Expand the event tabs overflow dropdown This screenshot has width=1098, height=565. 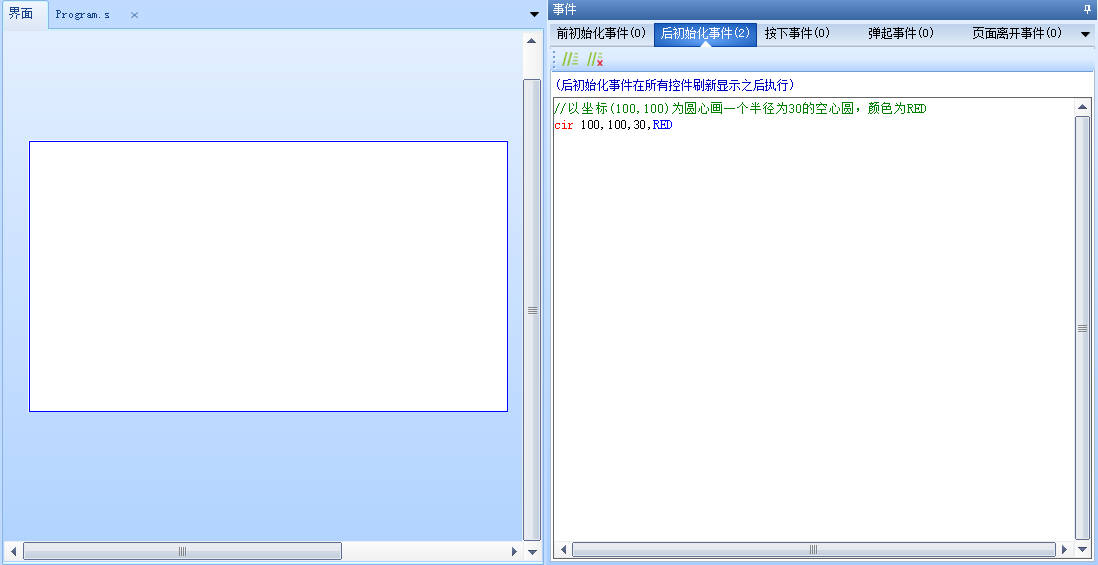[x=1086, y=34]
